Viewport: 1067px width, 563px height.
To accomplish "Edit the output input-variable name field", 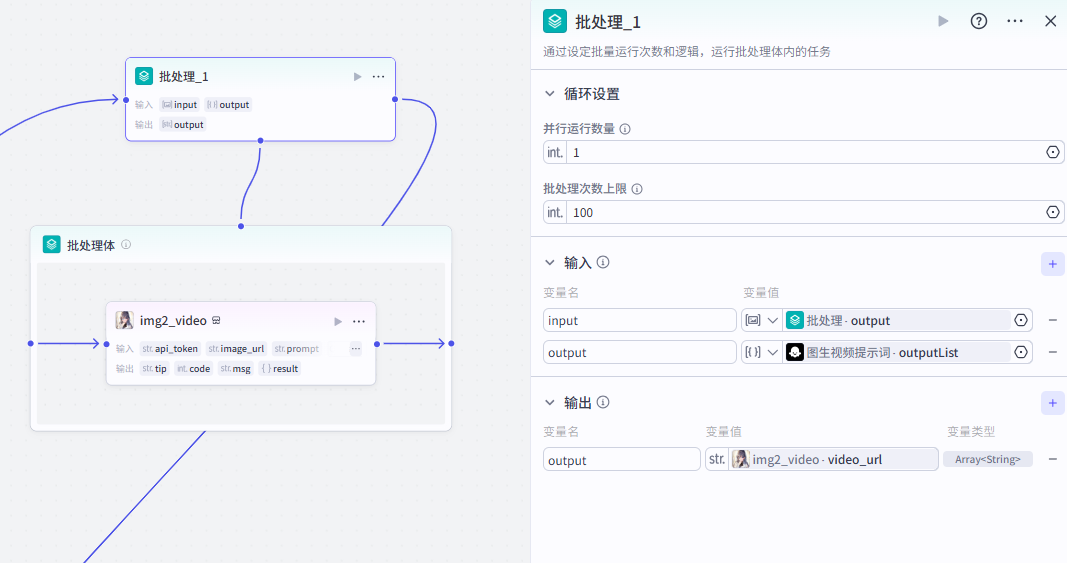I will coord(640,352).
